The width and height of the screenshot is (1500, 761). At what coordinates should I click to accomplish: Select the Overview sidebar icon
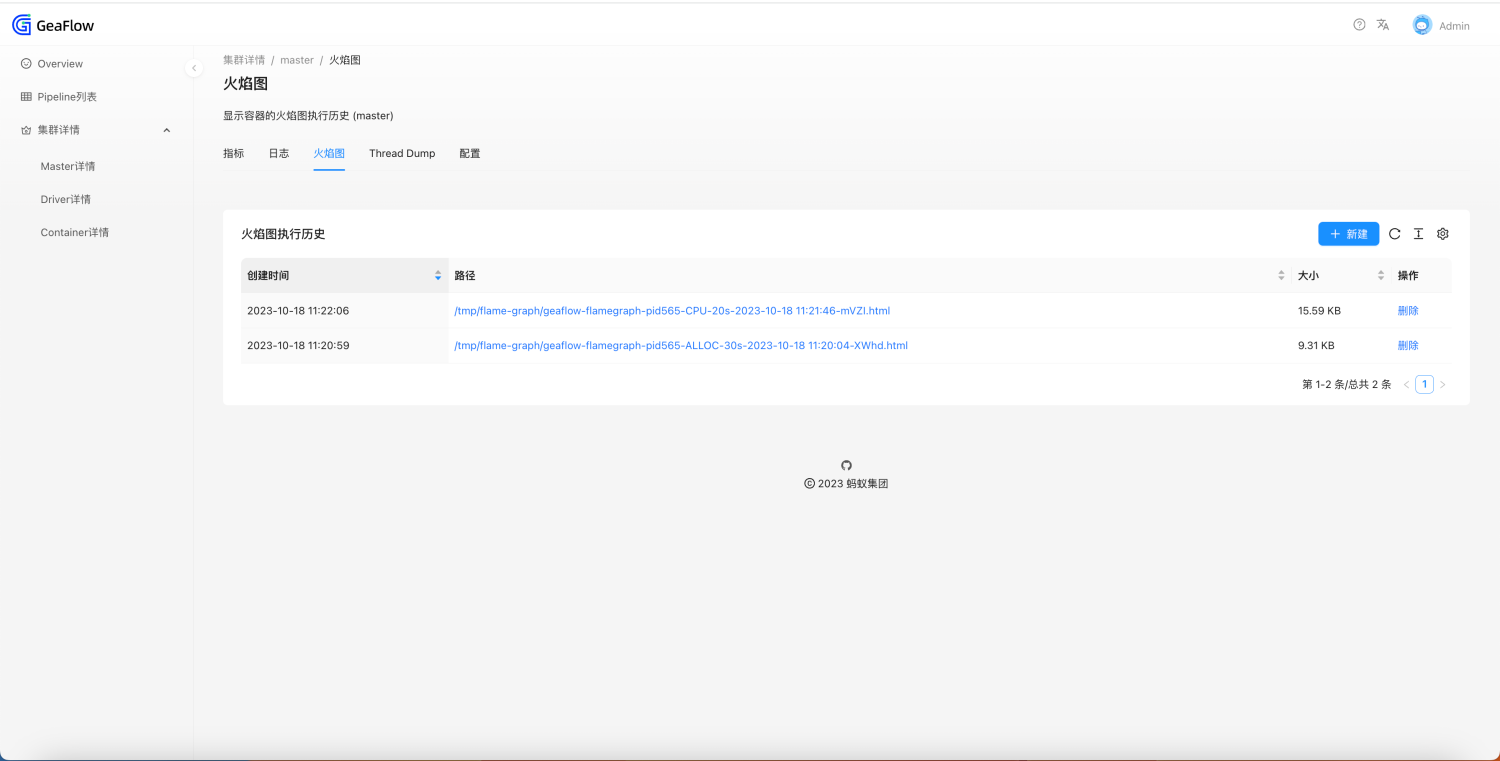coord(27,63)
